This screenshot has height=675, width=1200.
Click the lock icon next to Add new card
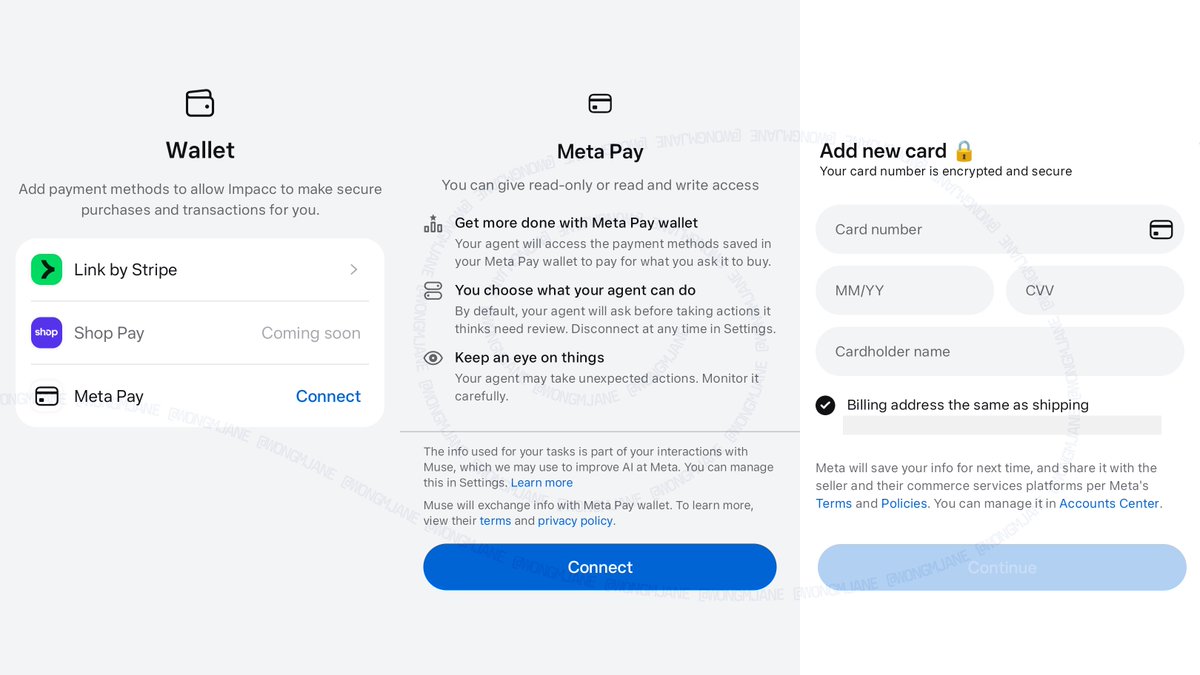964,151
